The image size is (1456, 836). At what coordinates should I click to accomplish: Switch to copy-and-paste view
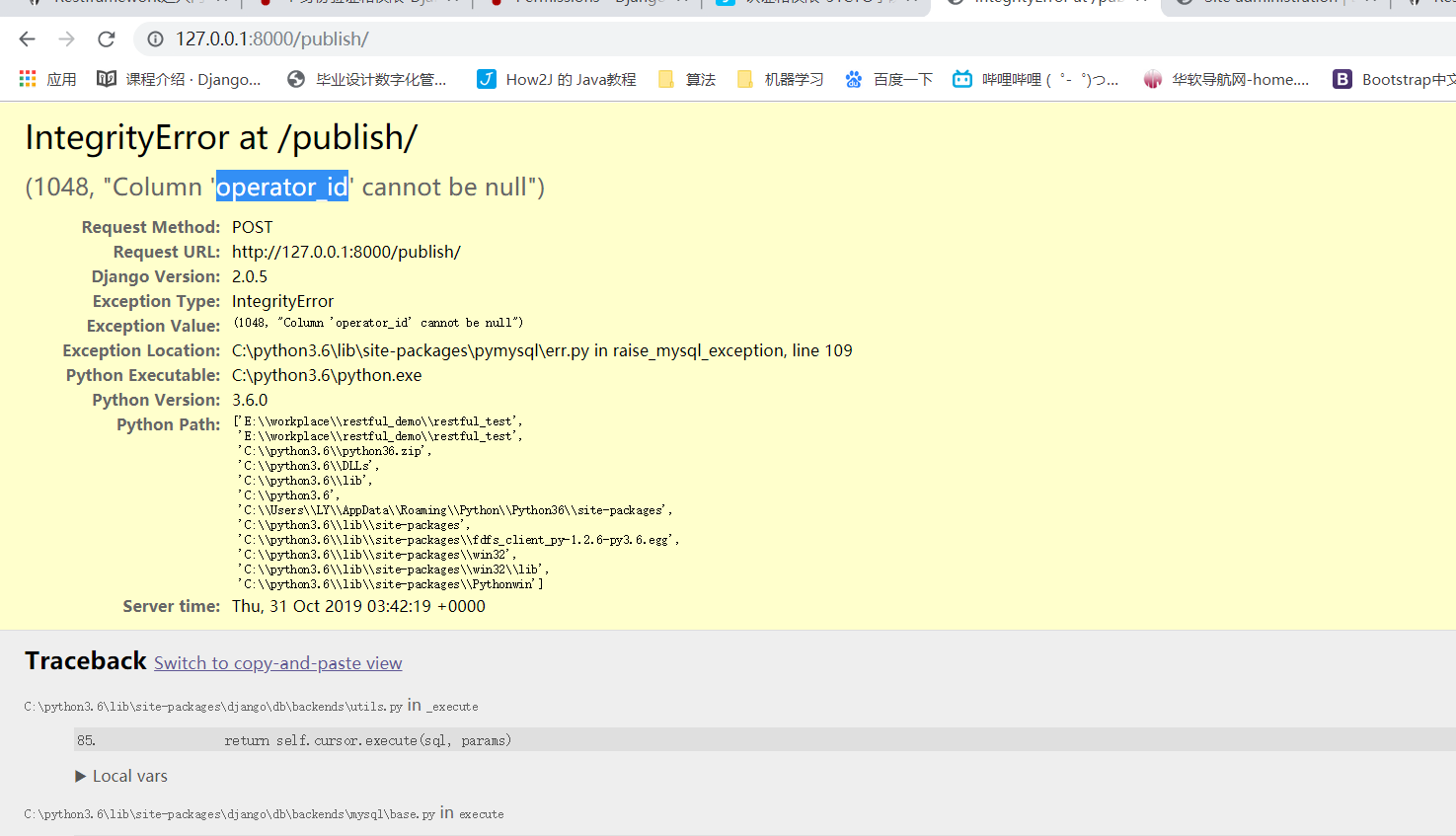click(277, 663)
